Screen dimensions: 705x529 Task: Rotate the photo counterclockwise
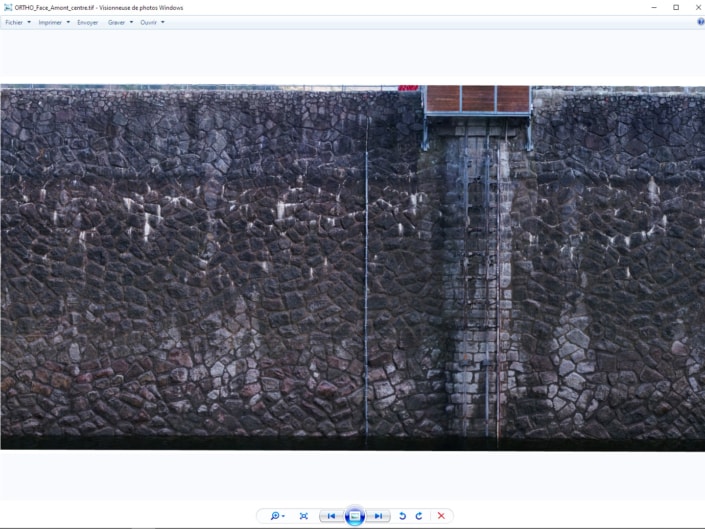[403, 516]
